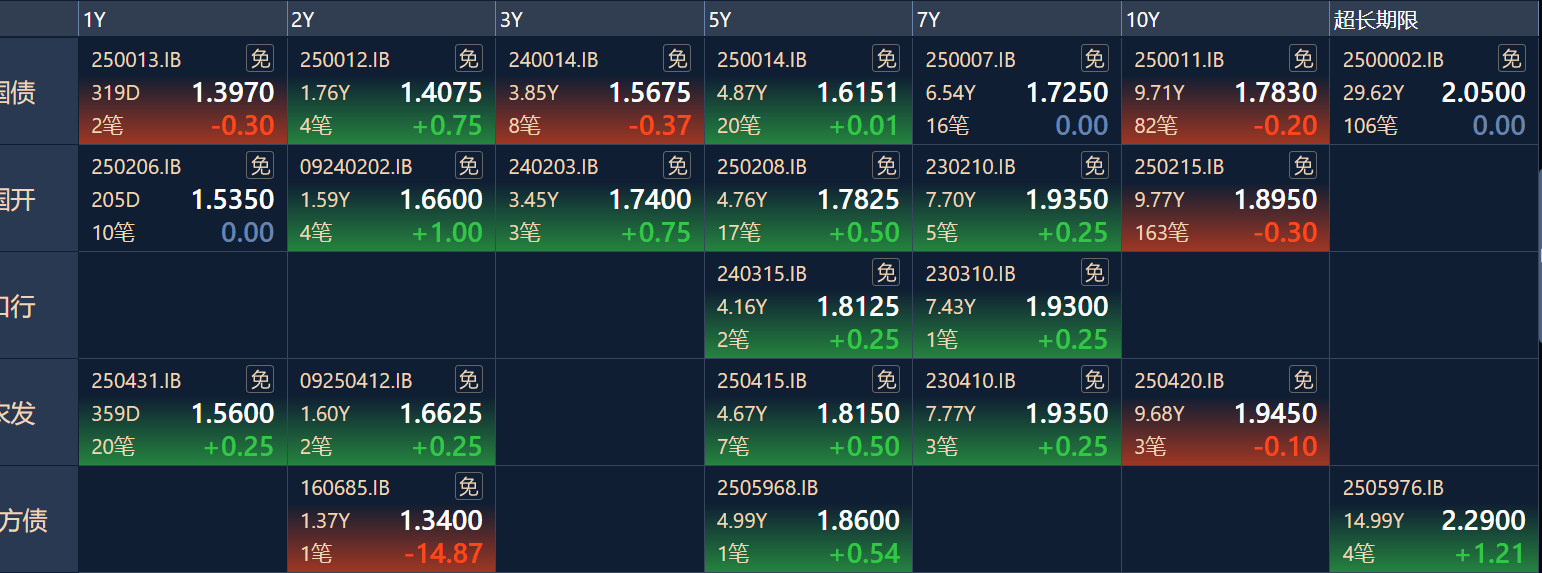
Task: Click the 免 badge on 09240202.IB
Action: point(468,166)
